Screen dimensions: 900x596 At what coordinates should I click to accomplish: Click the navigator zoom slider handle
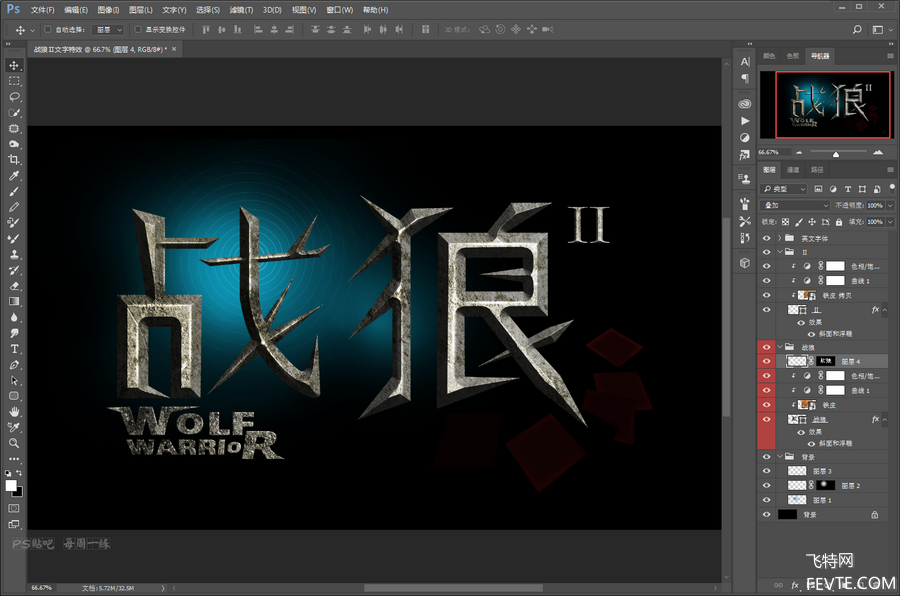[x=837, y=153]
